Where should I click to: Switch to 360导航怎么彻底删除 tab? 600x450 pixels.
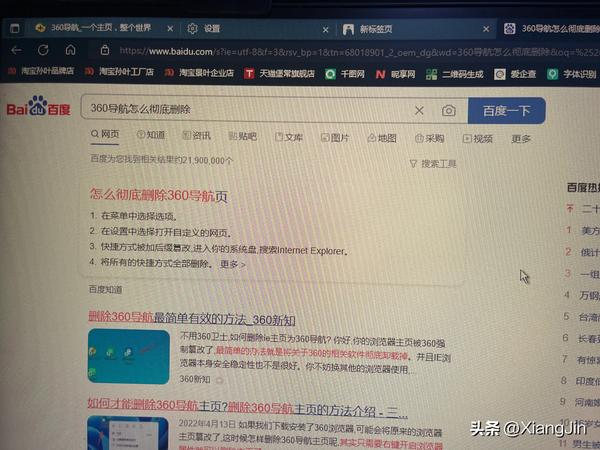[551, 29]
